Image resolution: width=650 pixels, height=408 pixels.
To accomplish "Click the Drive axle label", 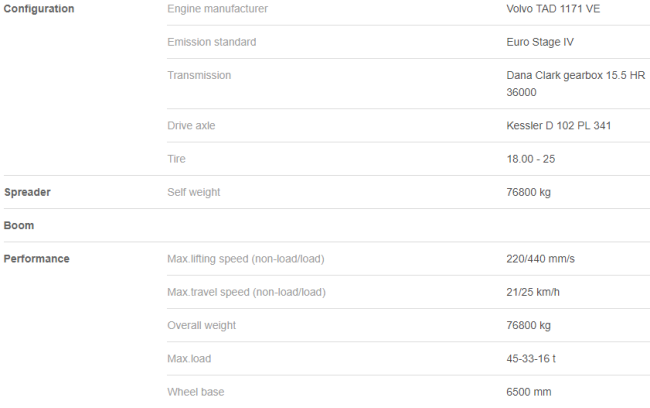I will click(x=191, y=126).
